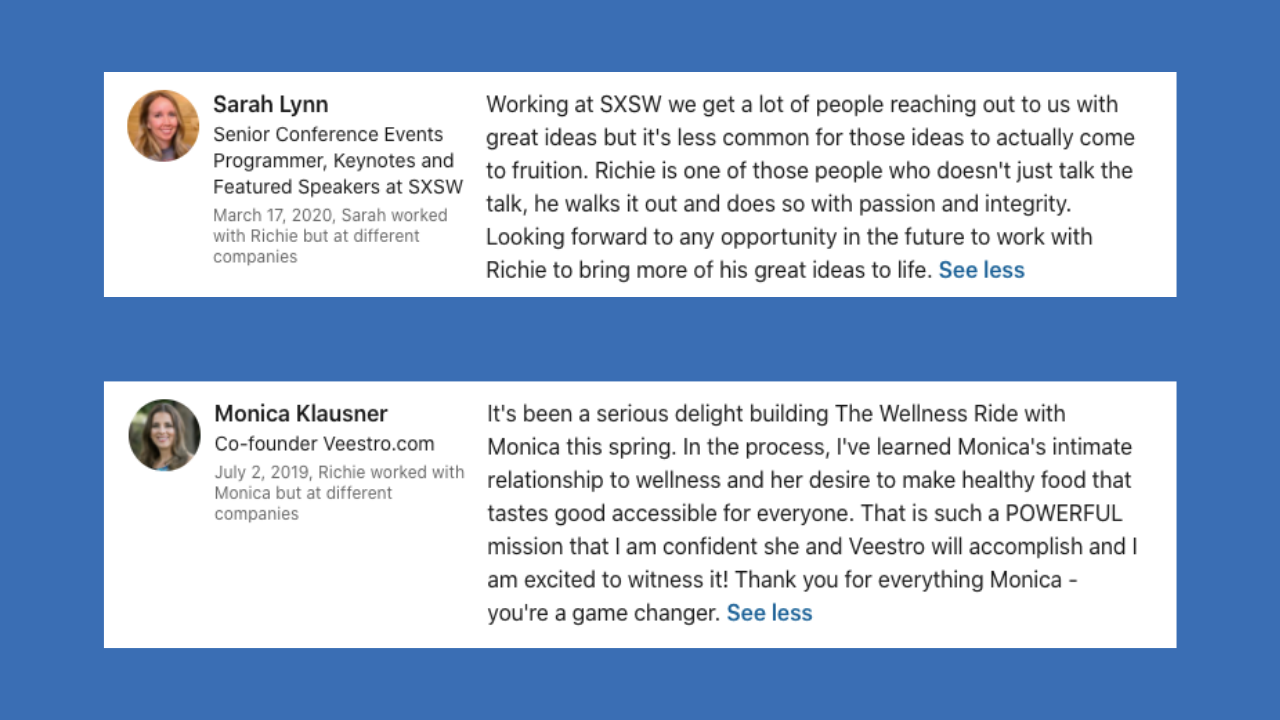Click the recommendation text starting Working at SXSW
The height and width of the screenshot is (720, 1280).
coord(810,187)
